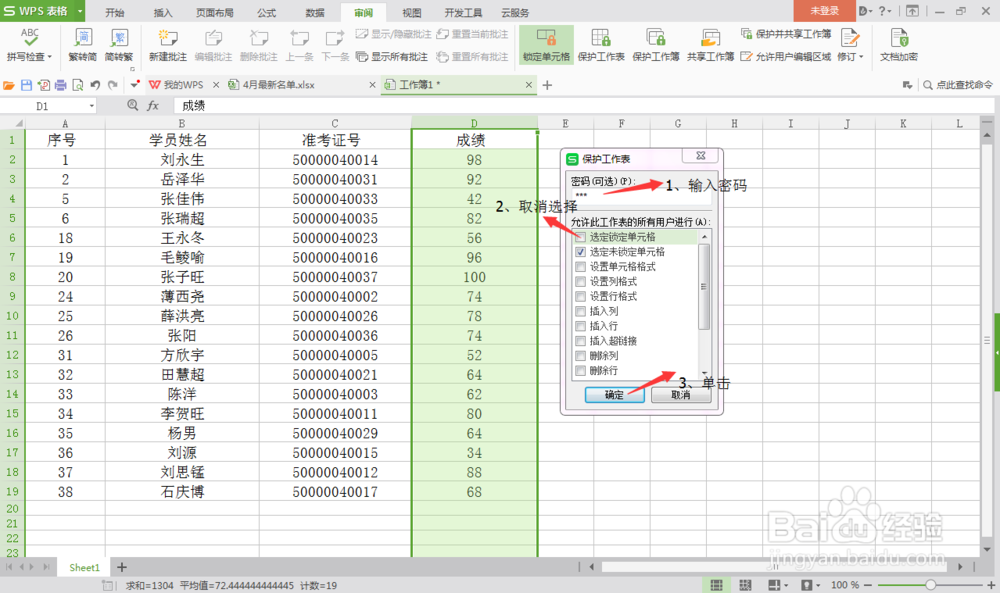Toggle 选定未锁定单元格 checkbox
The width and height of the screenshot is (1000, 593).
pyautogui.click(x=580, y=252)
